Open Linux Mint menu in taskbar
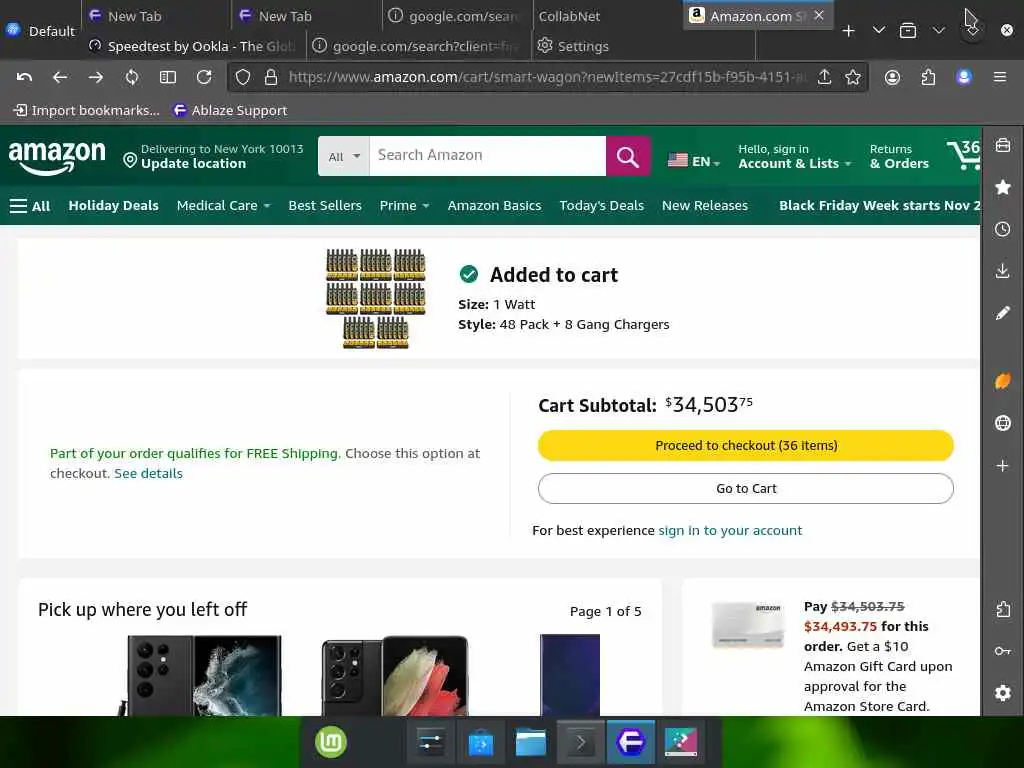 (x=331, y=742)
